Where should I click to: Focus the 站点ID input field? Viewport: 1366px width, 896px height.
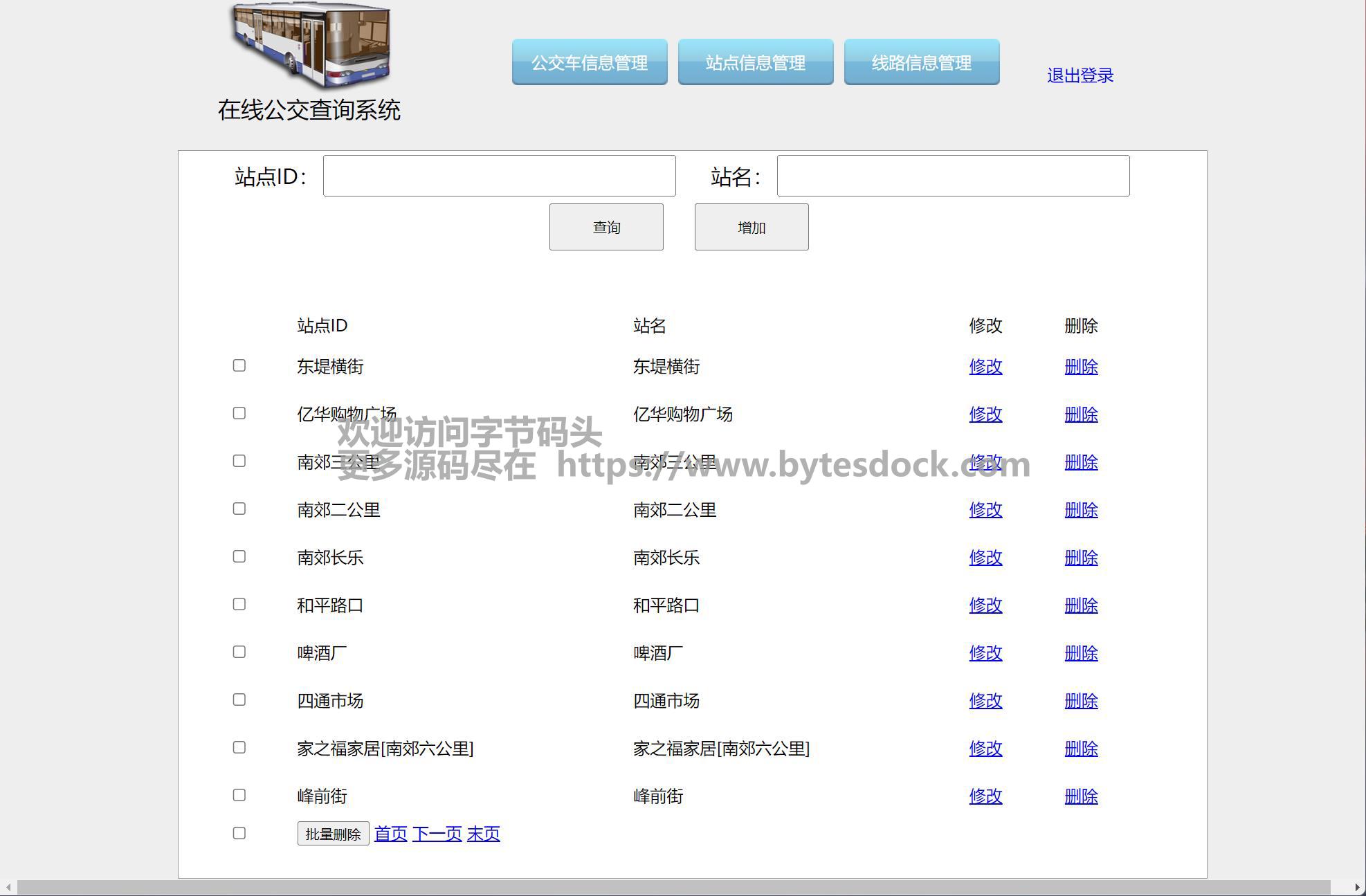(499, 176)
